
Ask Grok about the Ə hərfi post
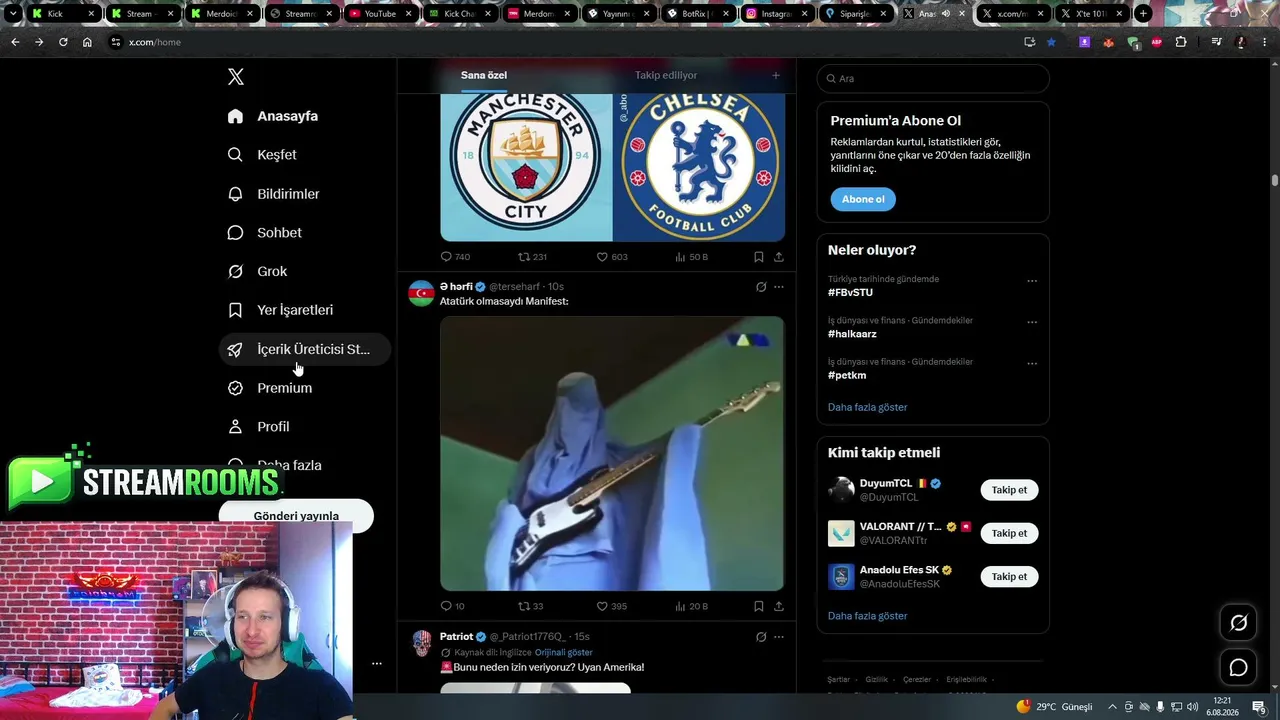click(x=761, y=287)
